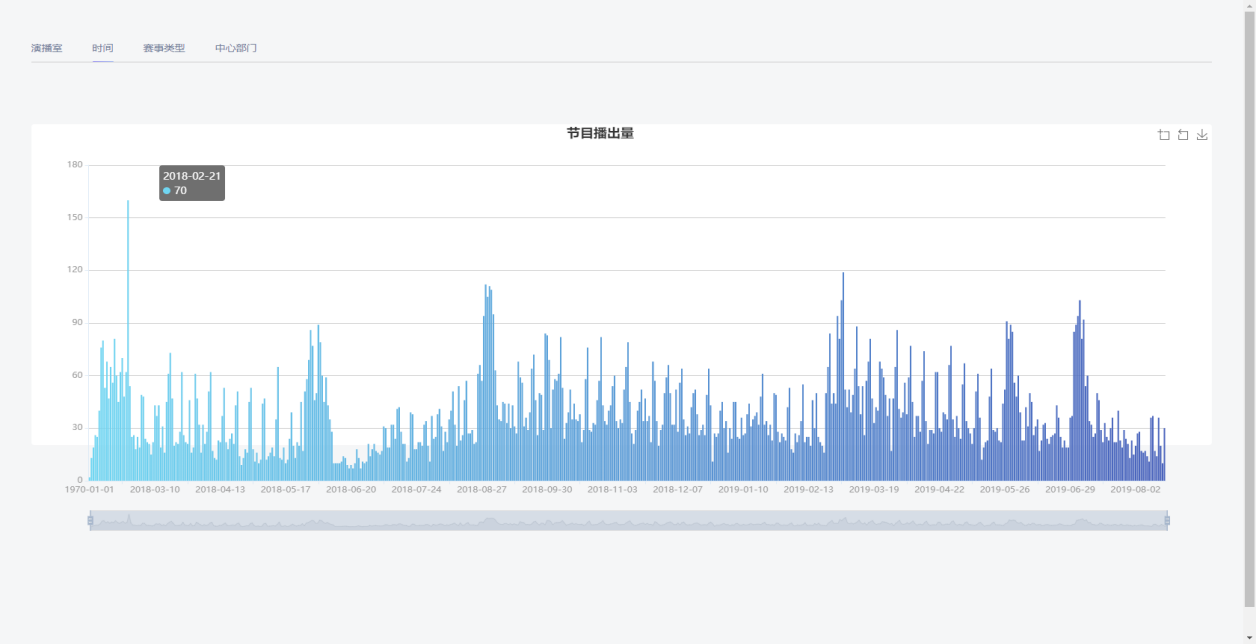The height and width of the screenshot is (644, 1256).
Task: Click y-axis label 120
Action: coord(75,270)
